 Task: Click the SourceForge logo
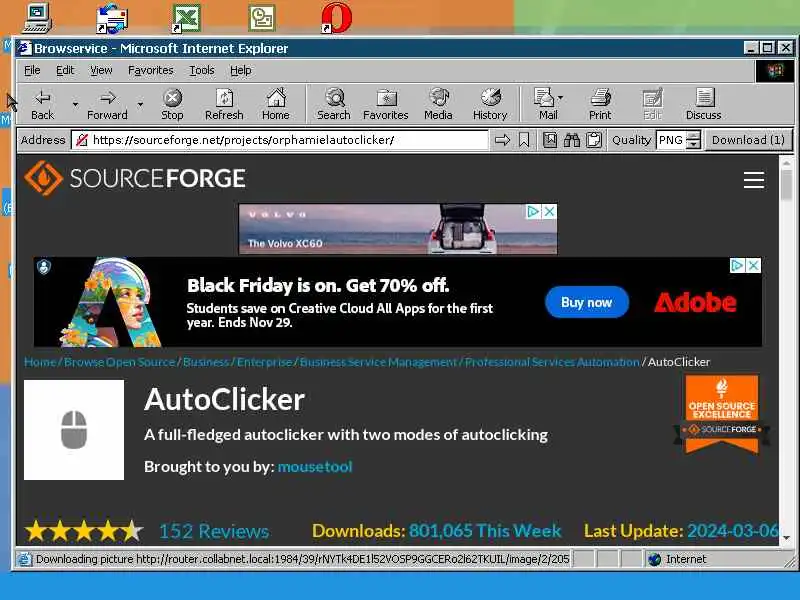(135, 178)
